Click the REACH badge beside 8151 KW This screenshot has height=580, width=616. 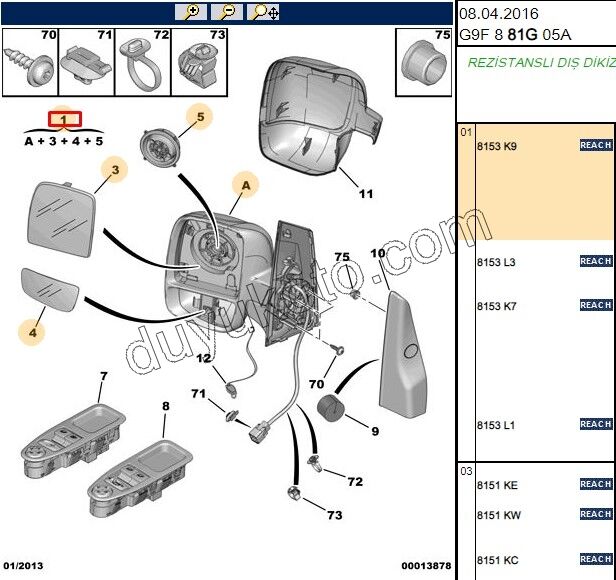[596, 514]
